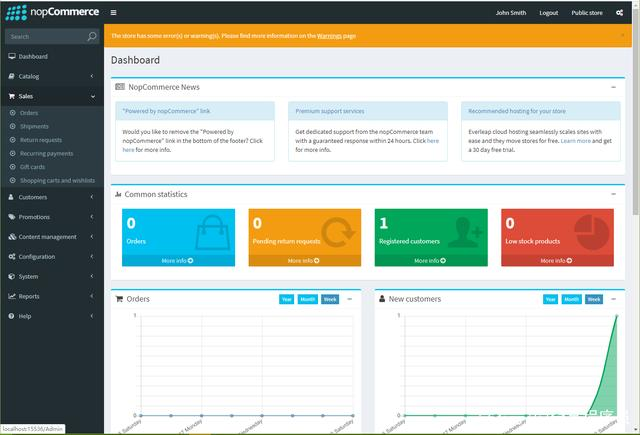
Task: Collapse the New customers chart panel
Action: (x=613, y=300)
